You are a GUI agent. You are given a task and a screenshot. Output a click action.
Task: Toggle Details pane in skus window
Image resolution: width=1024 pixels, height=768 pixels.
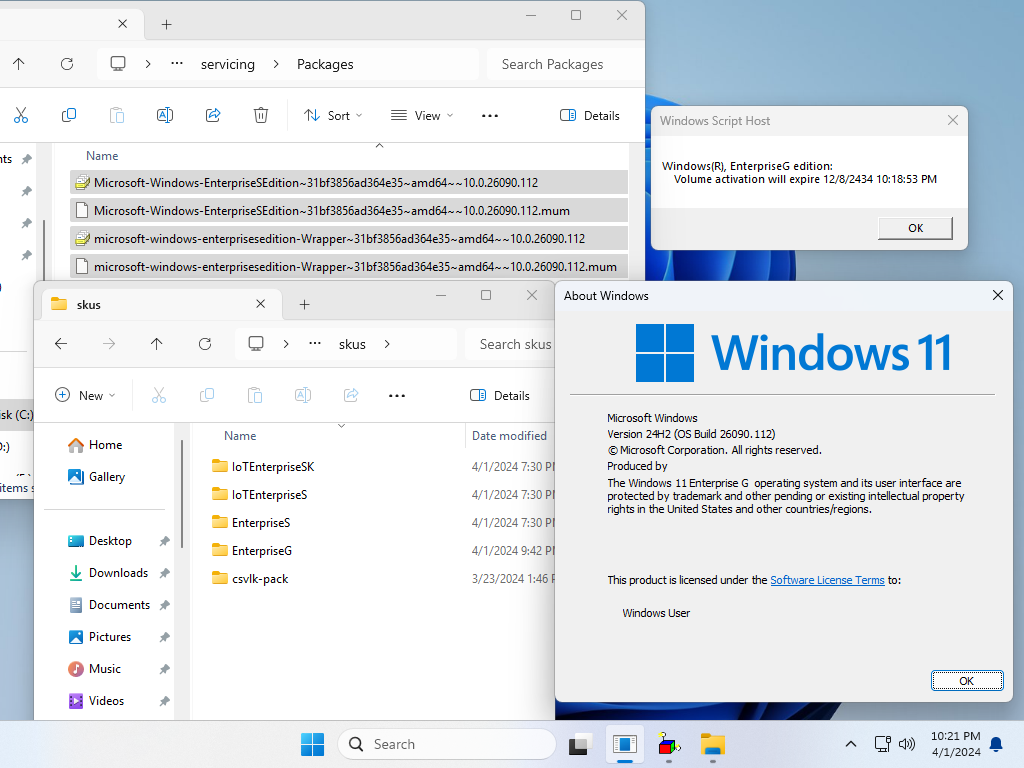point(500,395)
